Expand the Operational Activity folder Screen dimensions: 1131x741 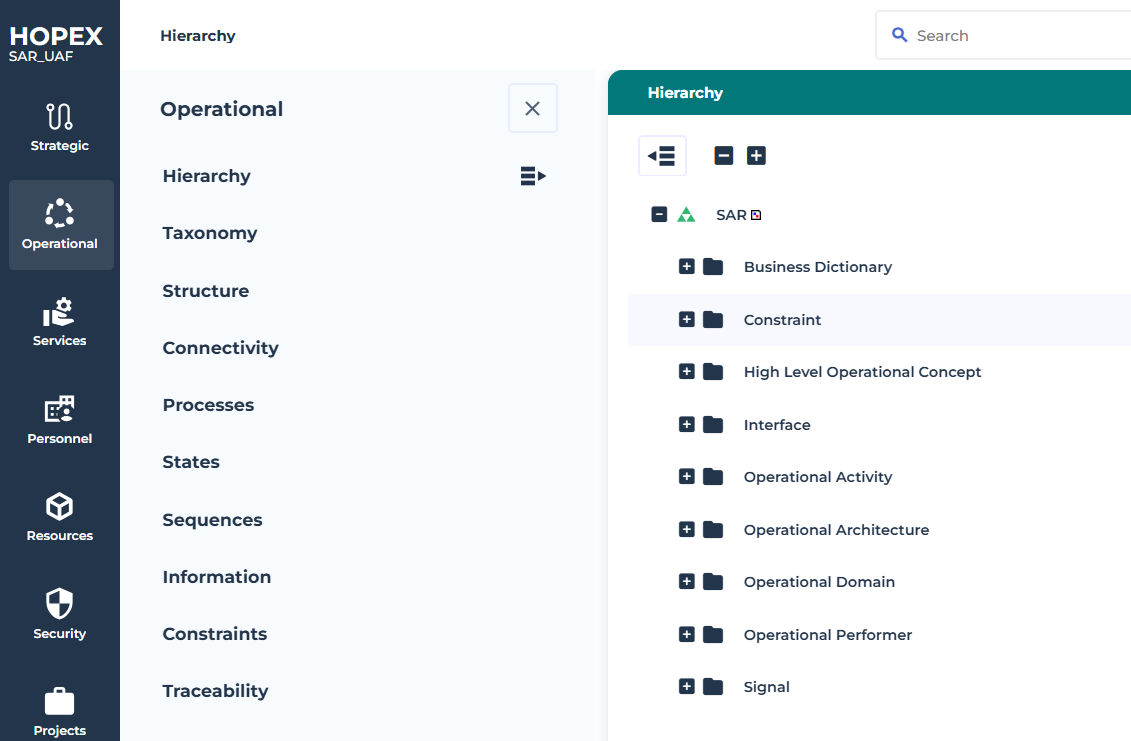tap(686, 477)
